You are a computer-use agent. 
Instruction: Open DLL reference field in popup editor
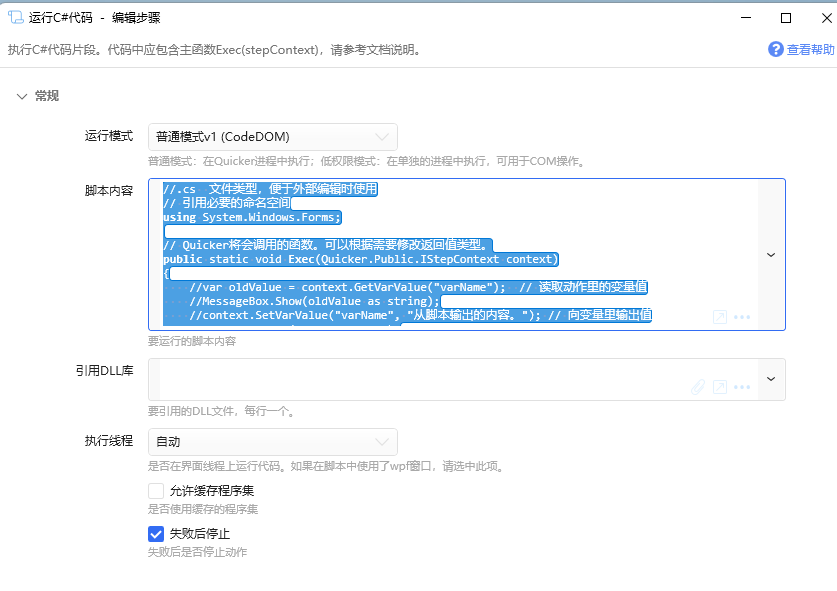(x=719, y=387)
